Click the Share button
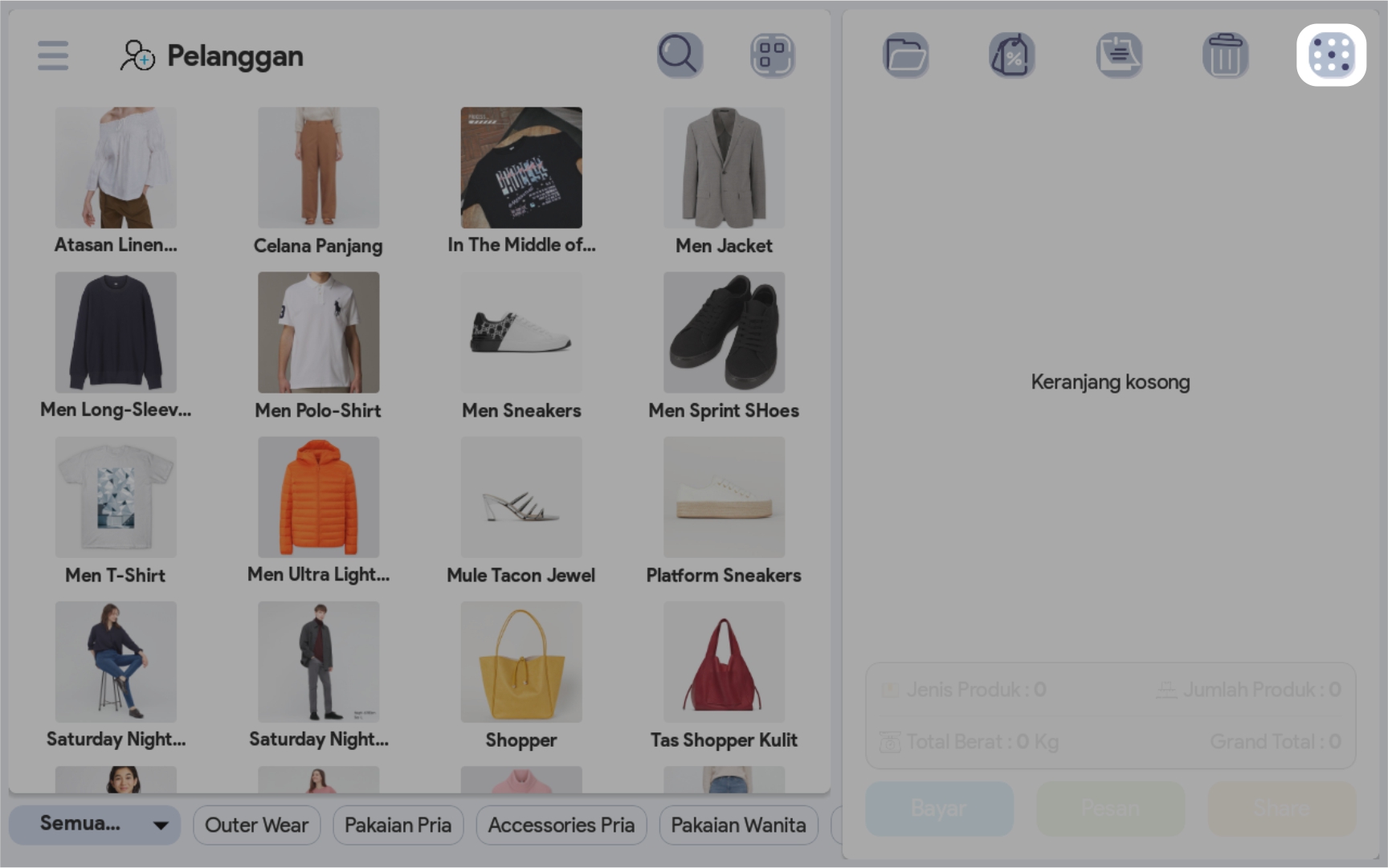 click(1281, 808)
